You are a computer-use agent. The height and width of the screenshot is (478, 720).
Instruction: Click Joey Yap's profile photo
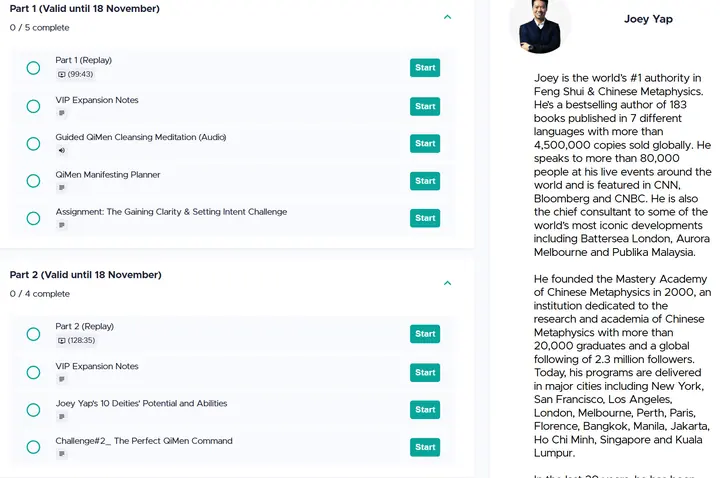click(540, 26)
